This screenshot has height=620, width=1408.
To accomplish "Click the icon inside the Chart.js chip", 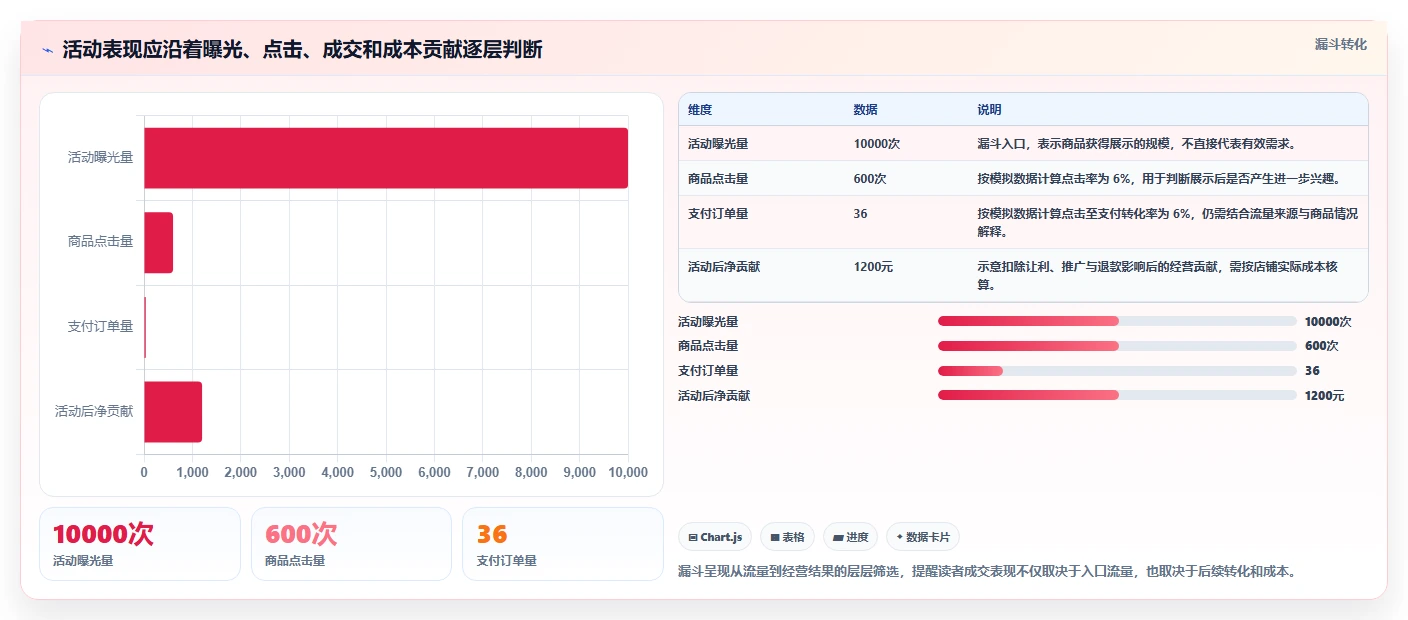I will [x=692, y=537].
